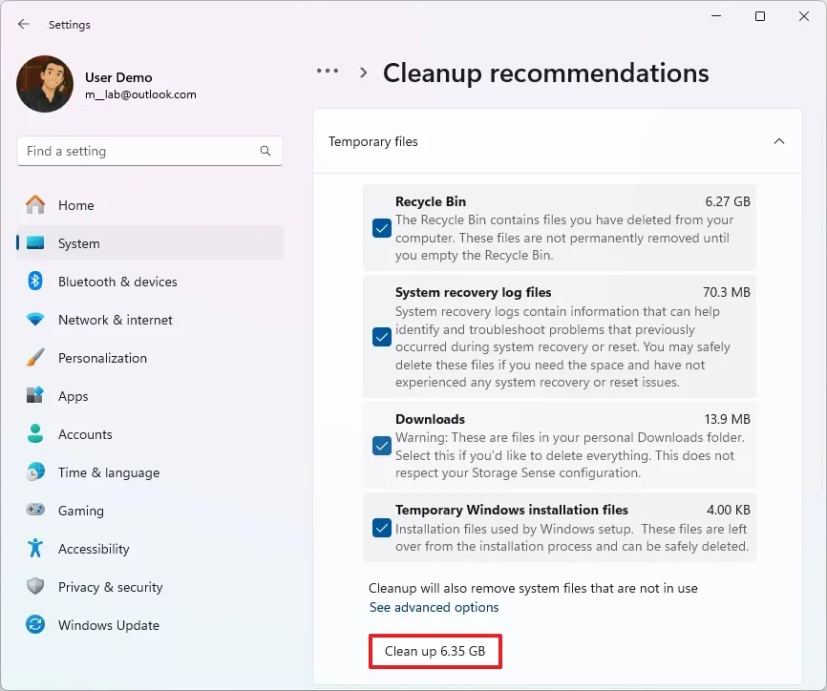Screen dimensions: 827x691
Task: Collapse the Temporary files section chevron
Action: pos(778,141)
